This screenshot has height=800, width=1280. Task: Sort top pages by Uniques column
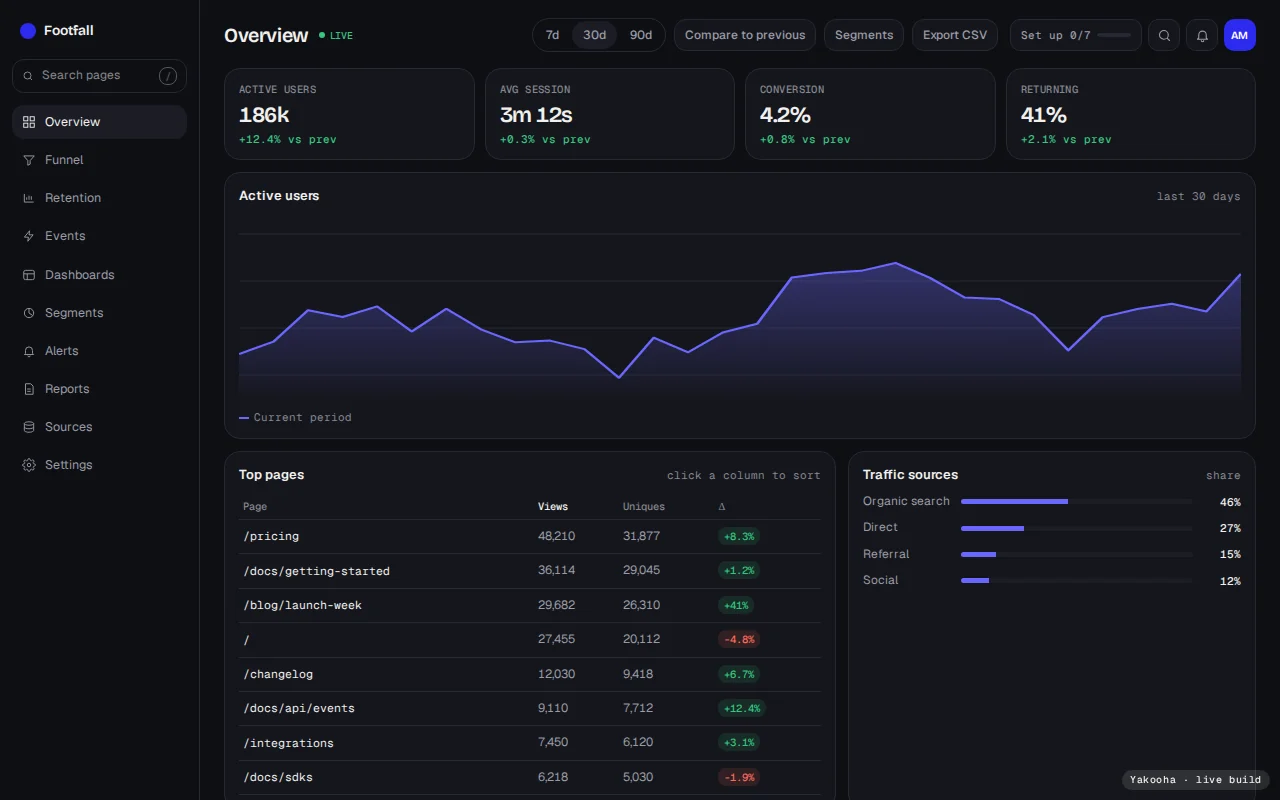(644, 507)
